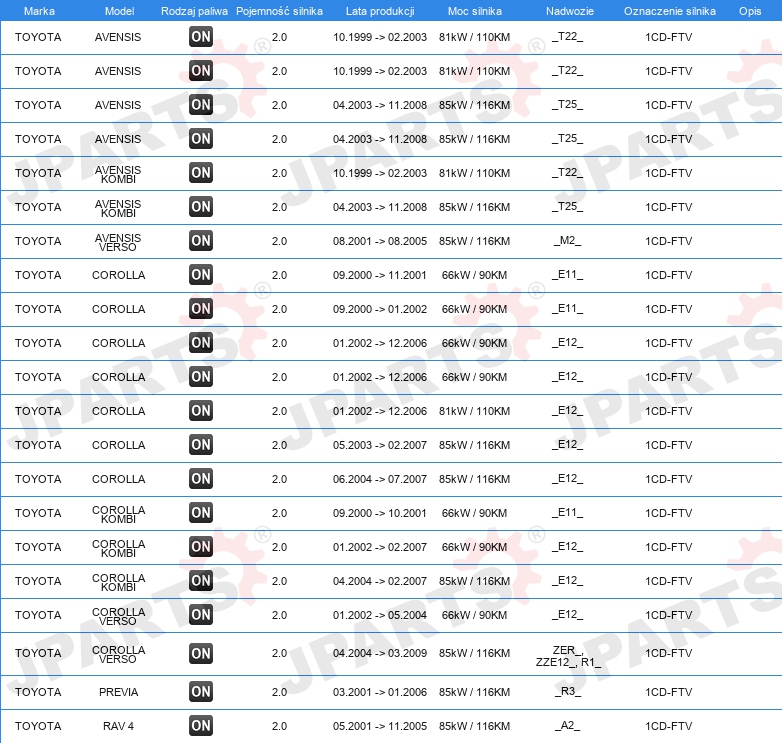The width and height of the screenshot is (782, 743).
Task: Select the date range 06.2004 -> 07.2007
Action: click(x=380, y=479)
